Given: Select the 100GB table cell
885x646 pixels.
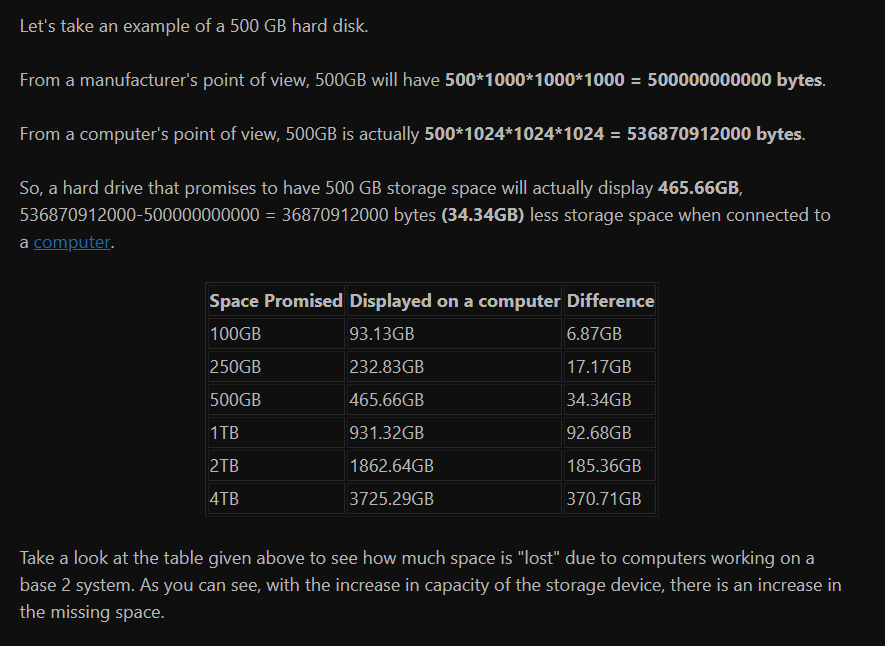Looking at the screenshot, I should 276,333.
